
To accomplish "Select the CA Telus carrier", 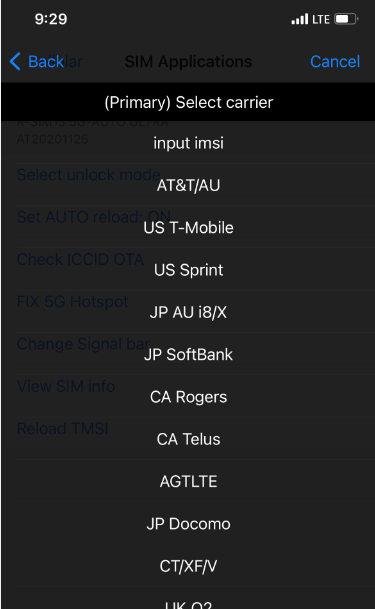I will tap(188, 439).
